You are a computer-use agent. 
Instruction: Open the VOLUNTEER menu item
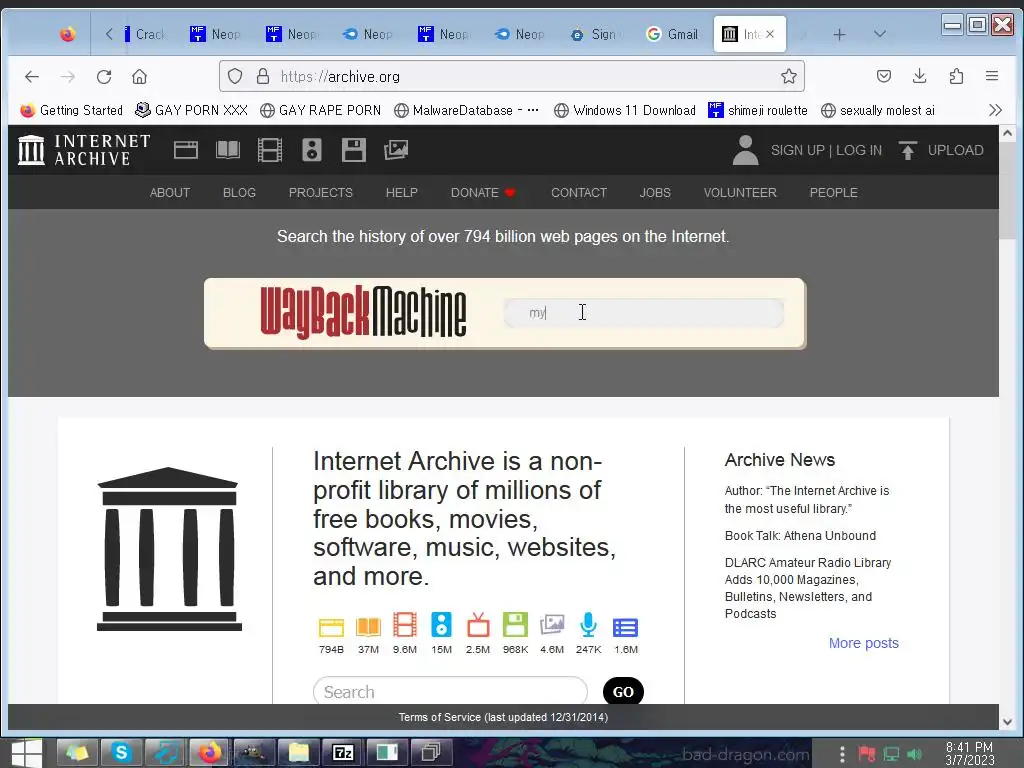coord(740,193)
